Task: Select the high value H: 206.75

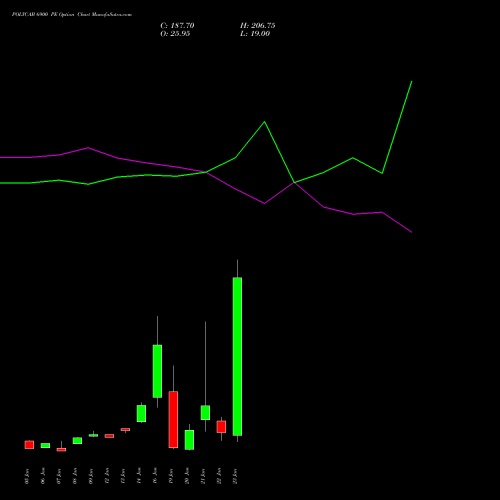Action: click(257, 26)
